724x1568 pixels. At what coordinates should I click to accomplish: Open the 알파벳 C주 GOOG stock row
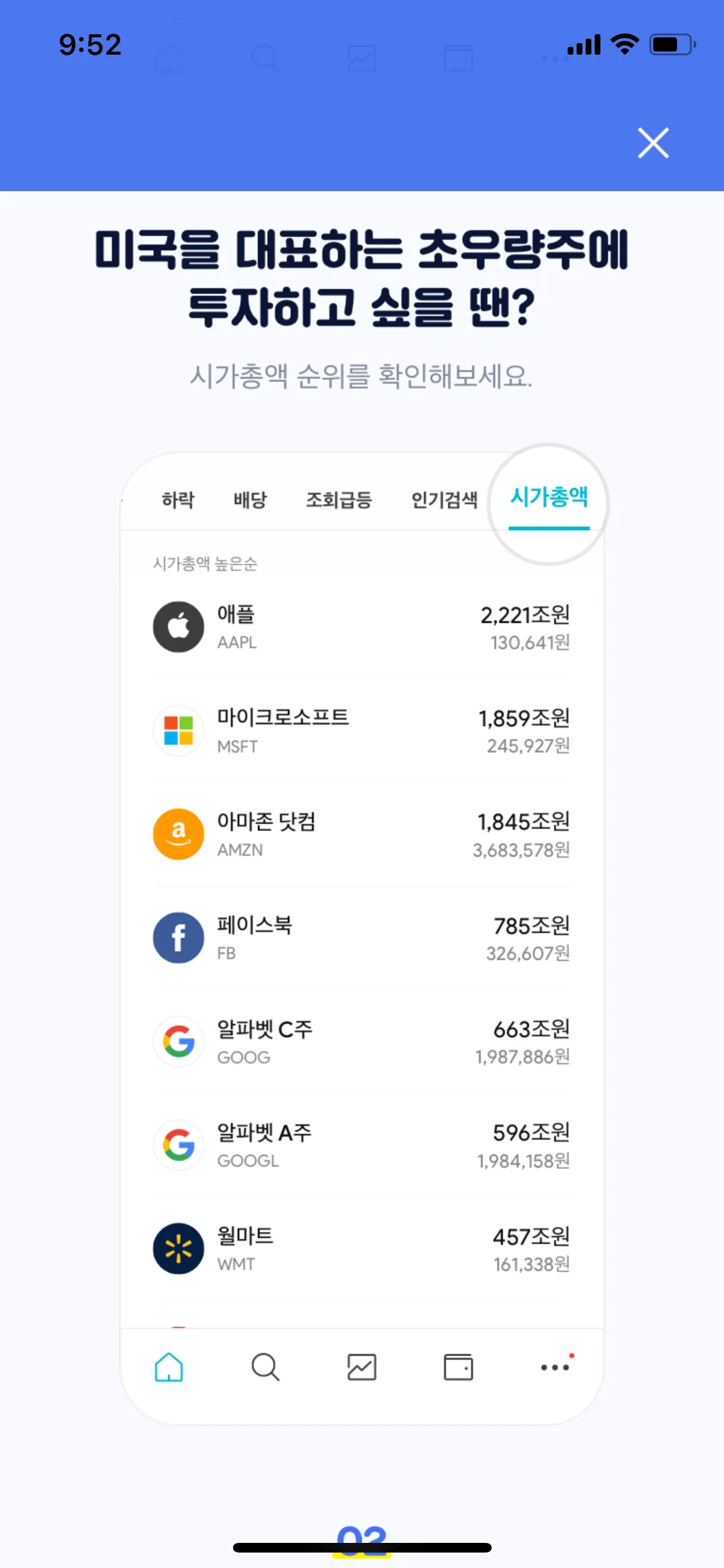pyautogui.click(x=360, y=1041)
